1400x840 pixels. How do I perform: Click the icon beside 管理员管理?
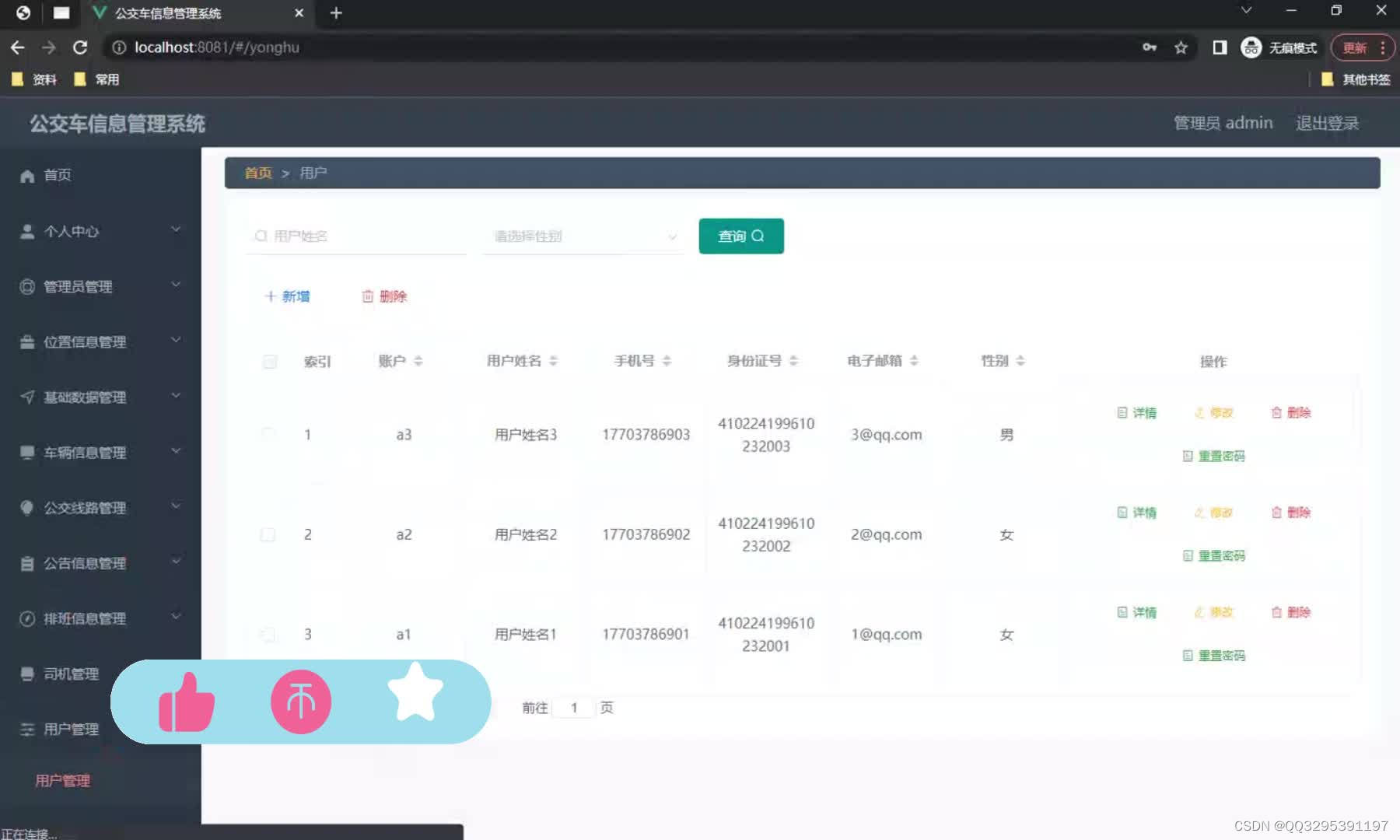[27, 286]
